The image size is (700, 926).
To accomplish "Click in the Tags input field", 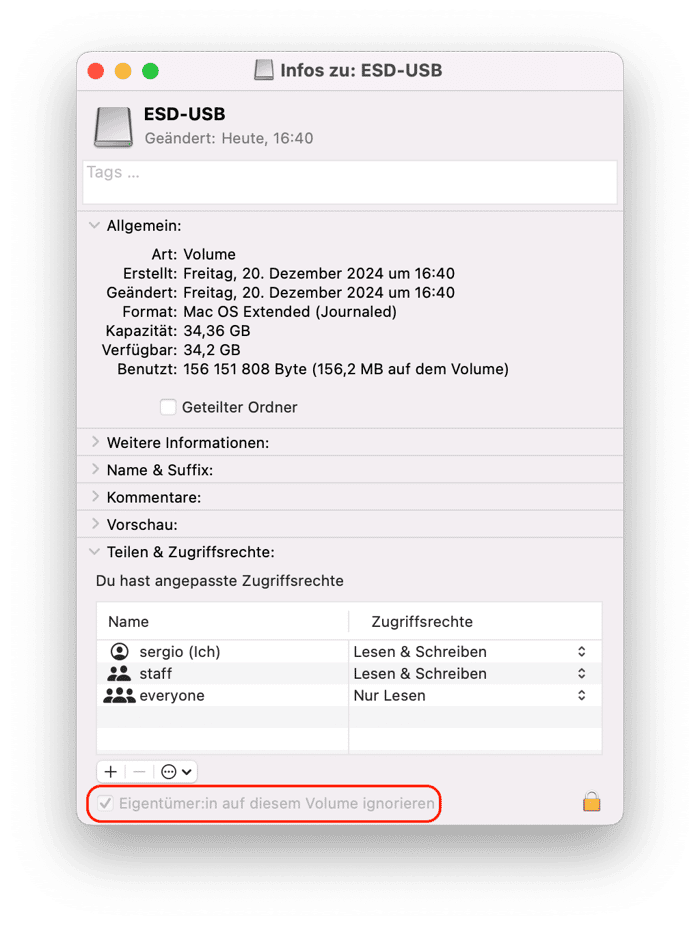I will click(x=350, y=182).
